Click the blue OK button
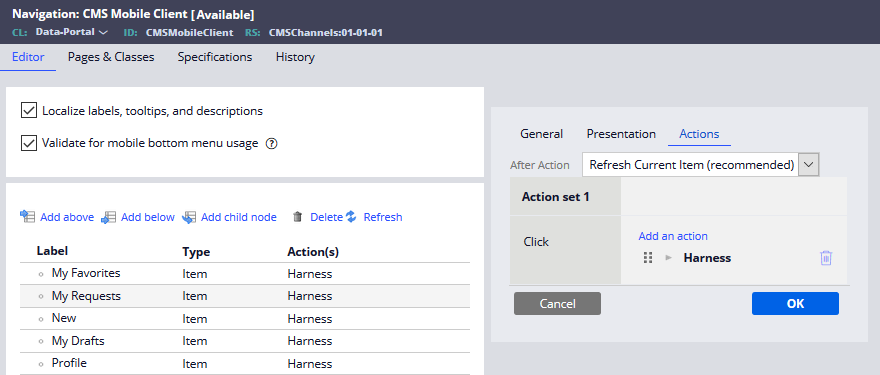The height and width of the screenshot is (375, 880). pos(795,303)
